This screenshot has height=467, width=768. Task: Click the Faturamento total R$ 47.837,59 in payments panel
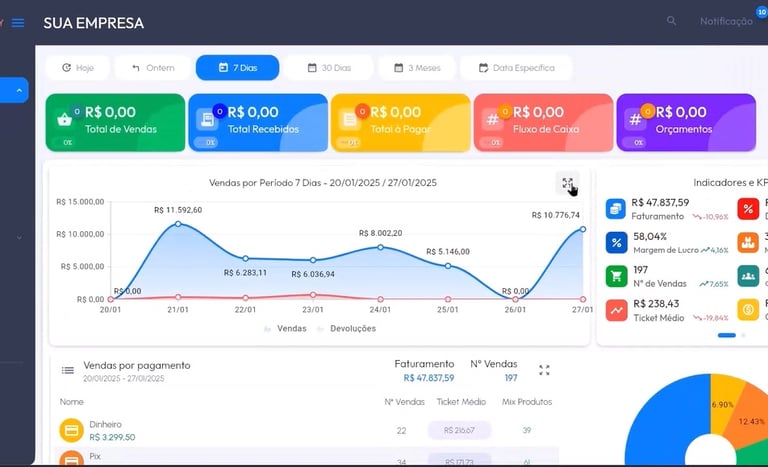tap(429, 378)
